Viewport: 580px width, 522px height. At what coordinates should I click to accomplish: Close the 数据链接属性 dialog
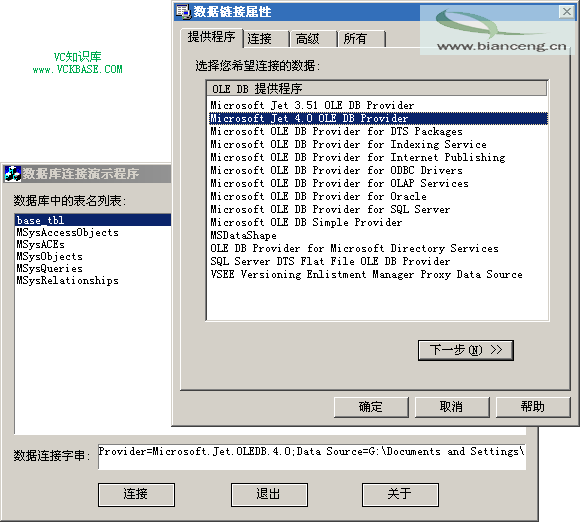pyautogui.click(x=566, y=12)
